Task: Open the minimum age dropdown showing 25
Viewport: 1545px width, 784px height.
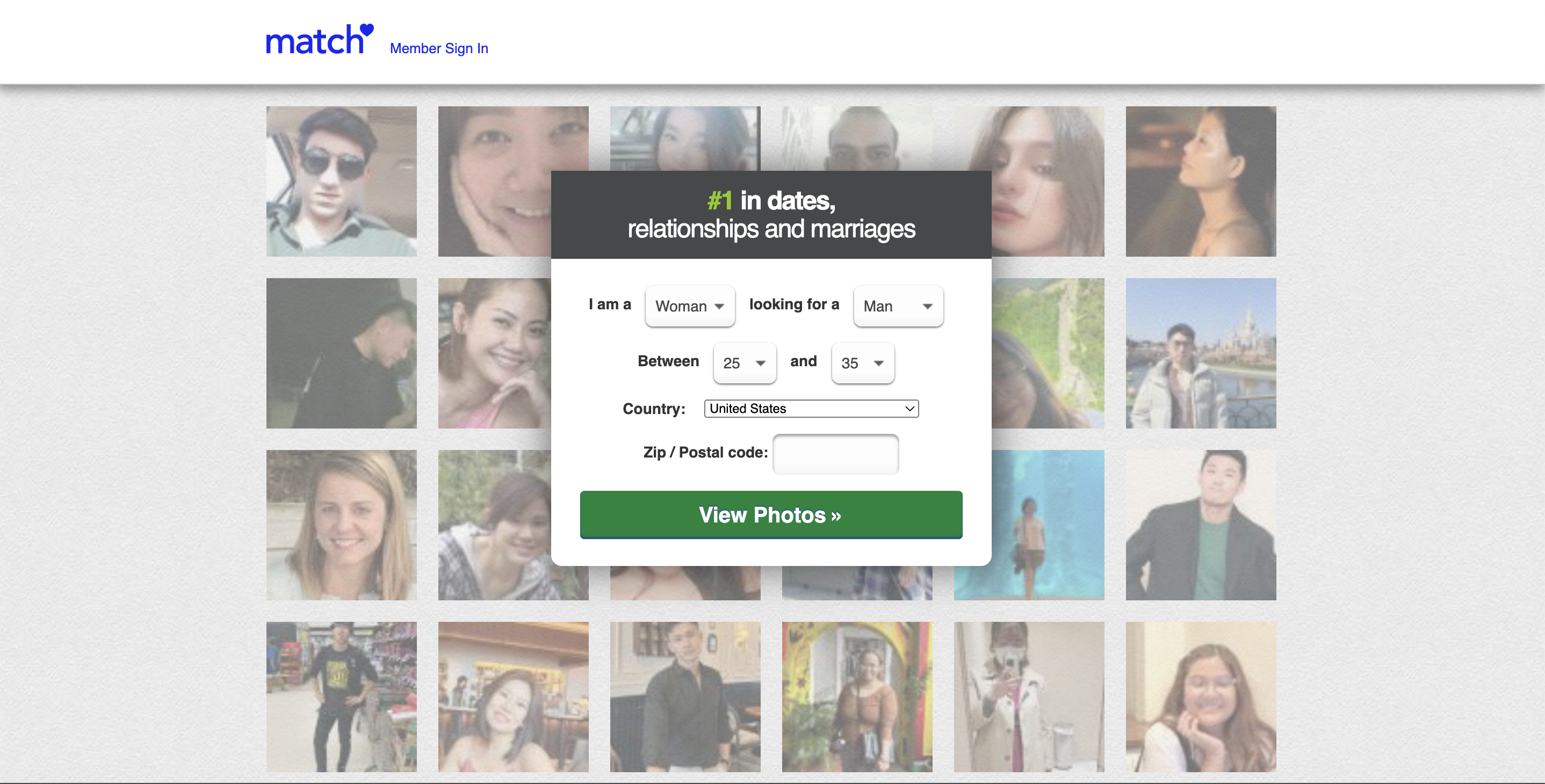Action: [745, 362]
